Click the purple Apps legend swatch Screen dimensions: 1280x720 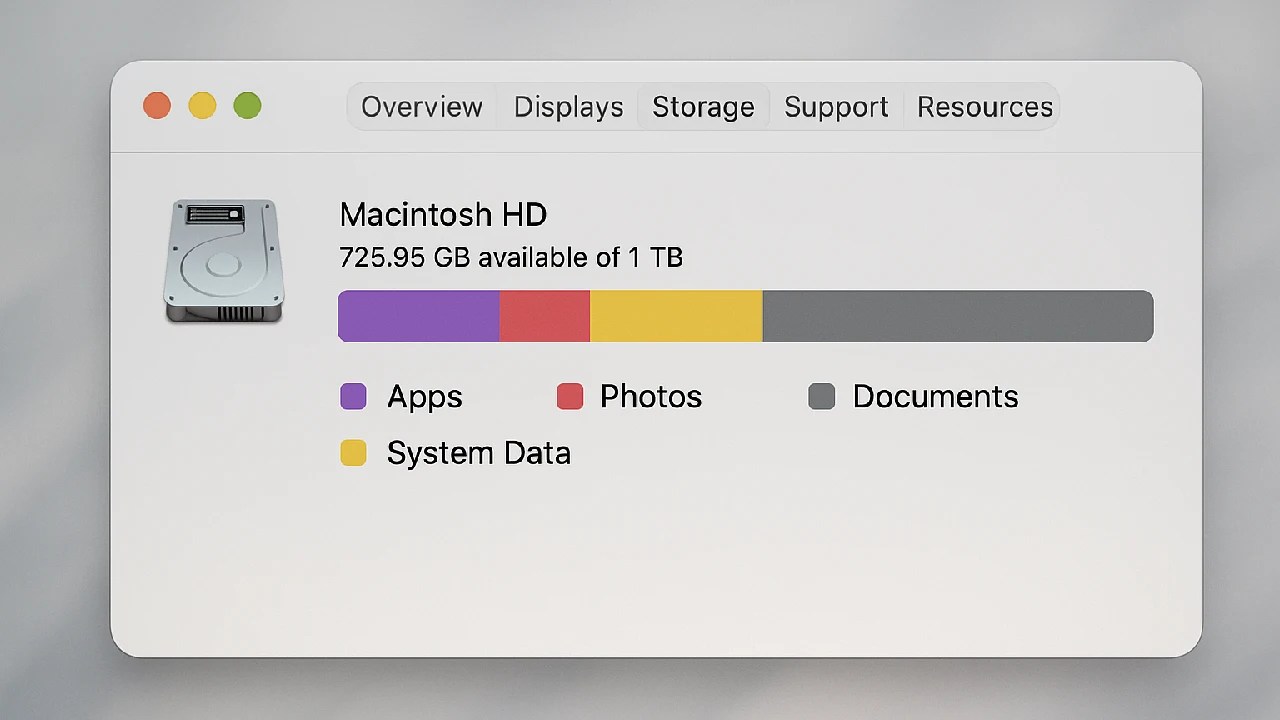(353, 397)
